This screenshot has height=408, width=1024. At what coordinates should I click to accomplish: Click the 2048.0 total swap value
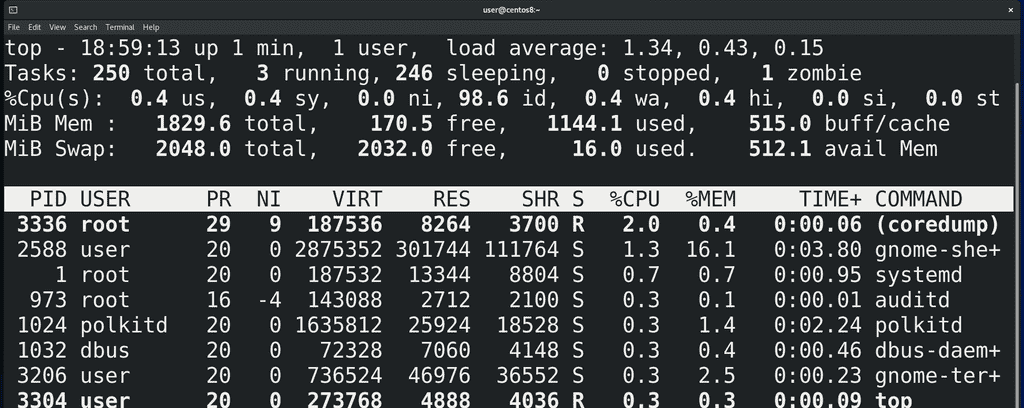193,149
